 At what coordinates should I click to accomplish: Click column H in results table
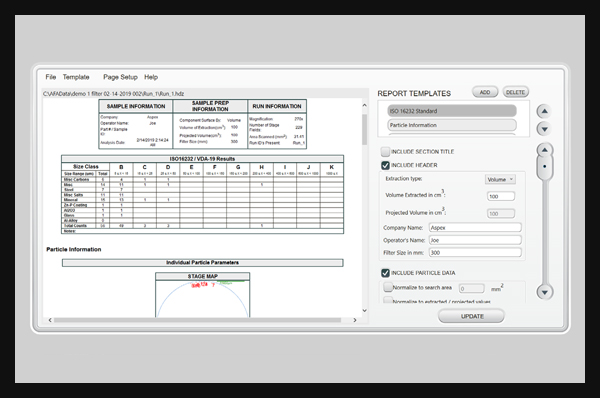pyautogui.click(x=261, y=167)
